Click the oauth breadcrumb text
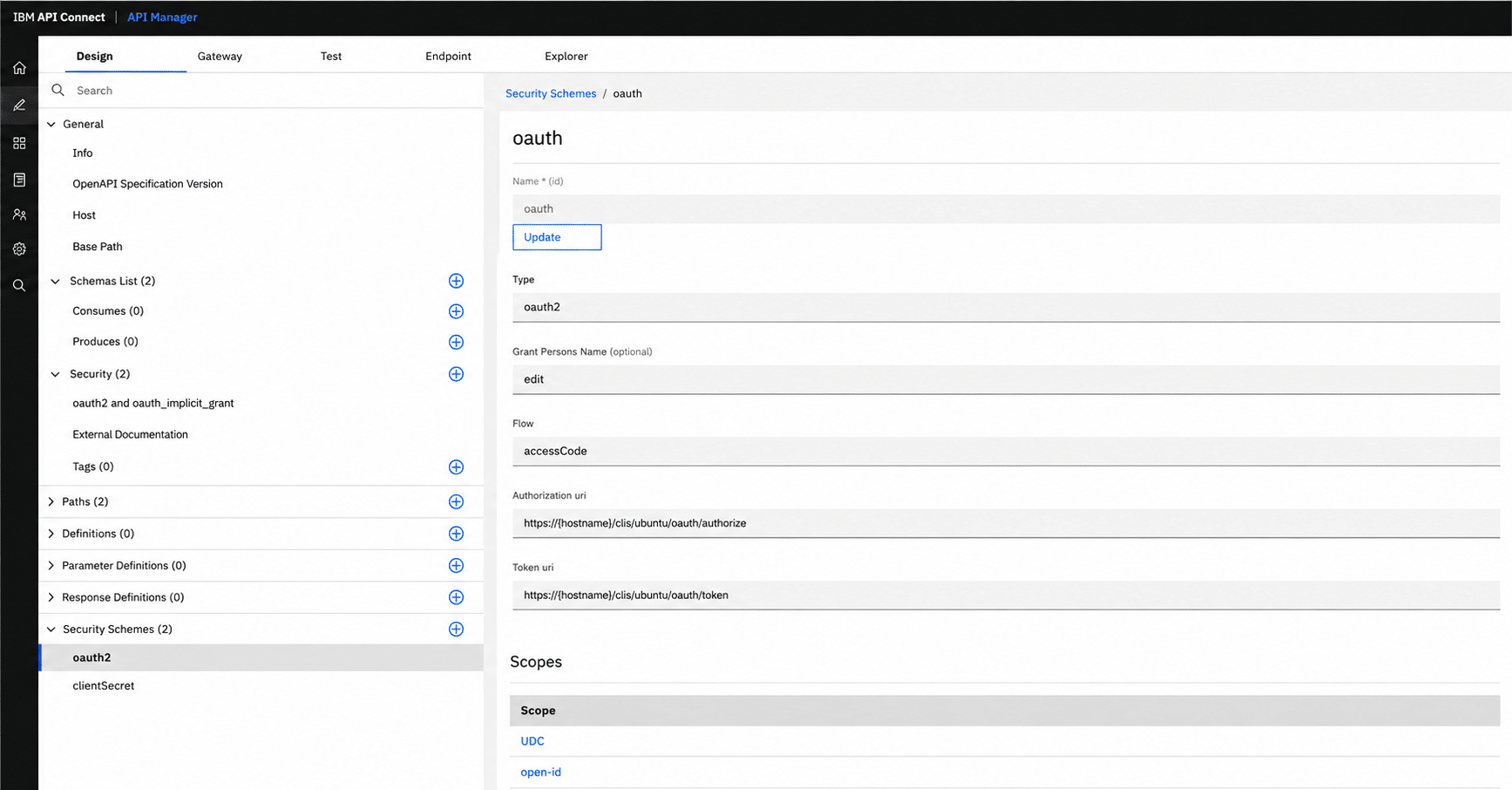Image resolution: width=1512 pixels, height=790 pixels. [627, 93]
